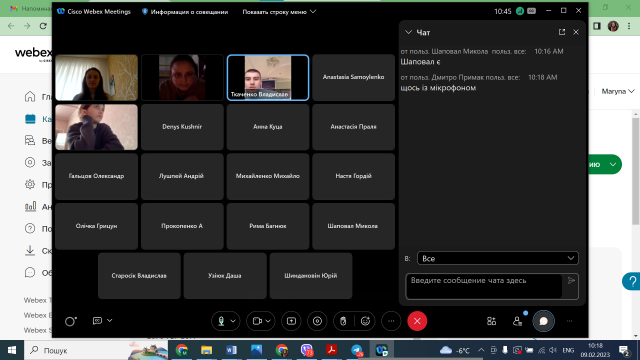Open analytics chart icon in sidebar
Image resolution: width=640 pixels, height=360 pixels.
click(30, 207)
